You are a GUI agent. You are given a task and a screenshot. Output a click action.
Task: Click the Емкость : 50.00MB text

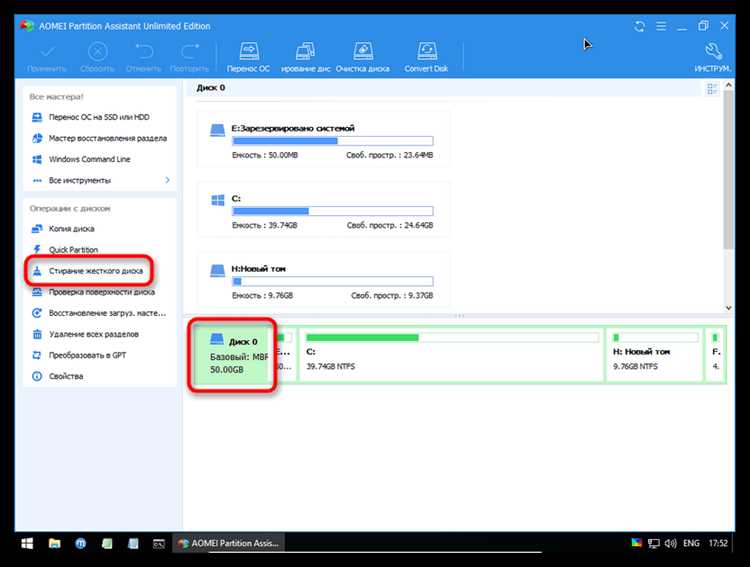[265, 155]
